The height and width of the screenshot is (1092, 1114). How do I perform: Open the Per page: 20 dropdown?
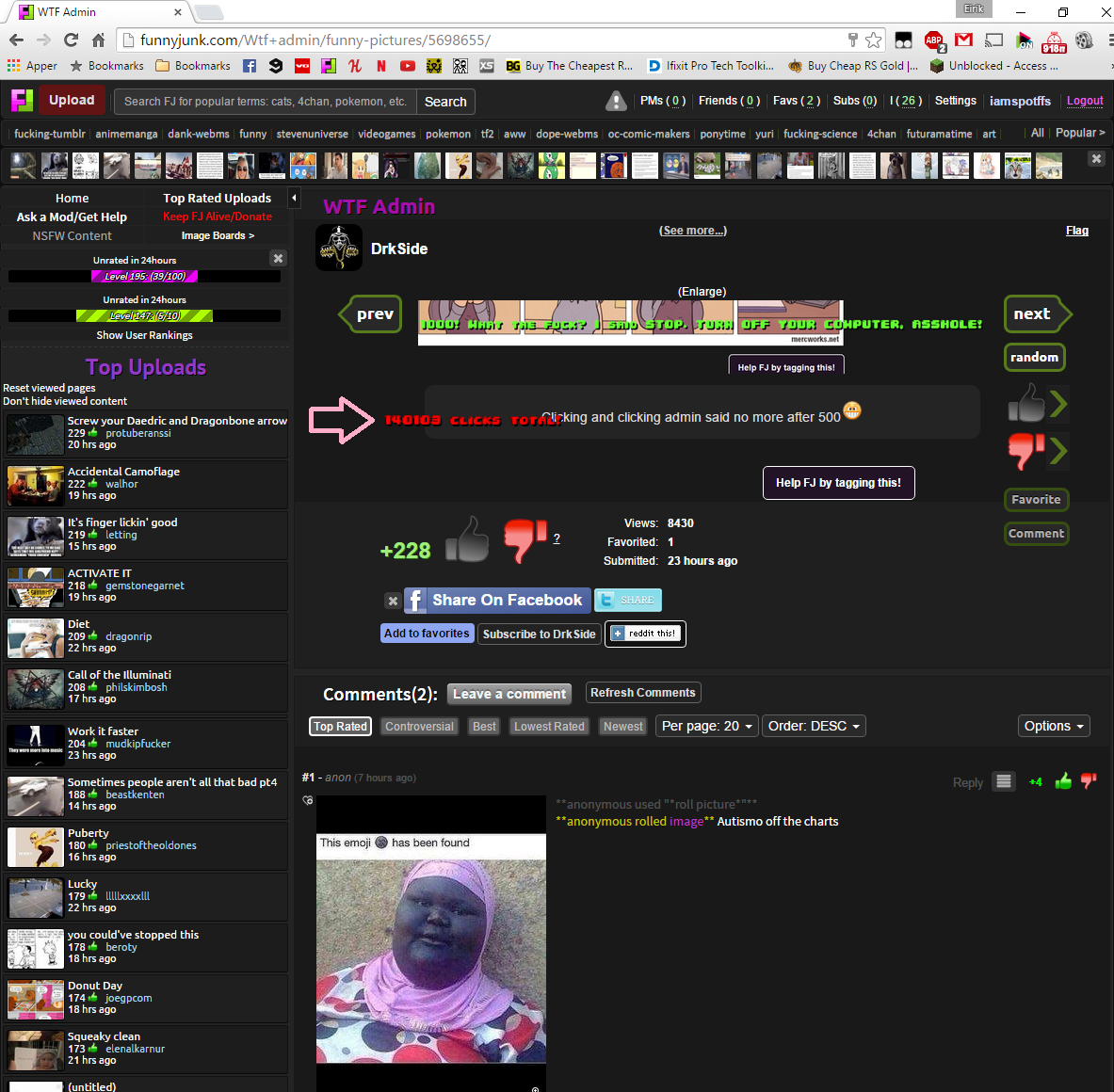coord(707,726)
